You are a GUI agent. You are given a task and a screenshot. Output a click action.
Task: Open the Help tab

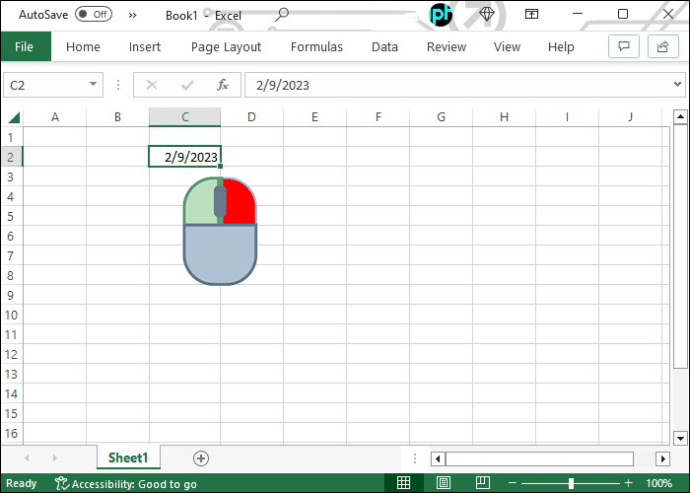pyautogui.click(x=561, y=47)
